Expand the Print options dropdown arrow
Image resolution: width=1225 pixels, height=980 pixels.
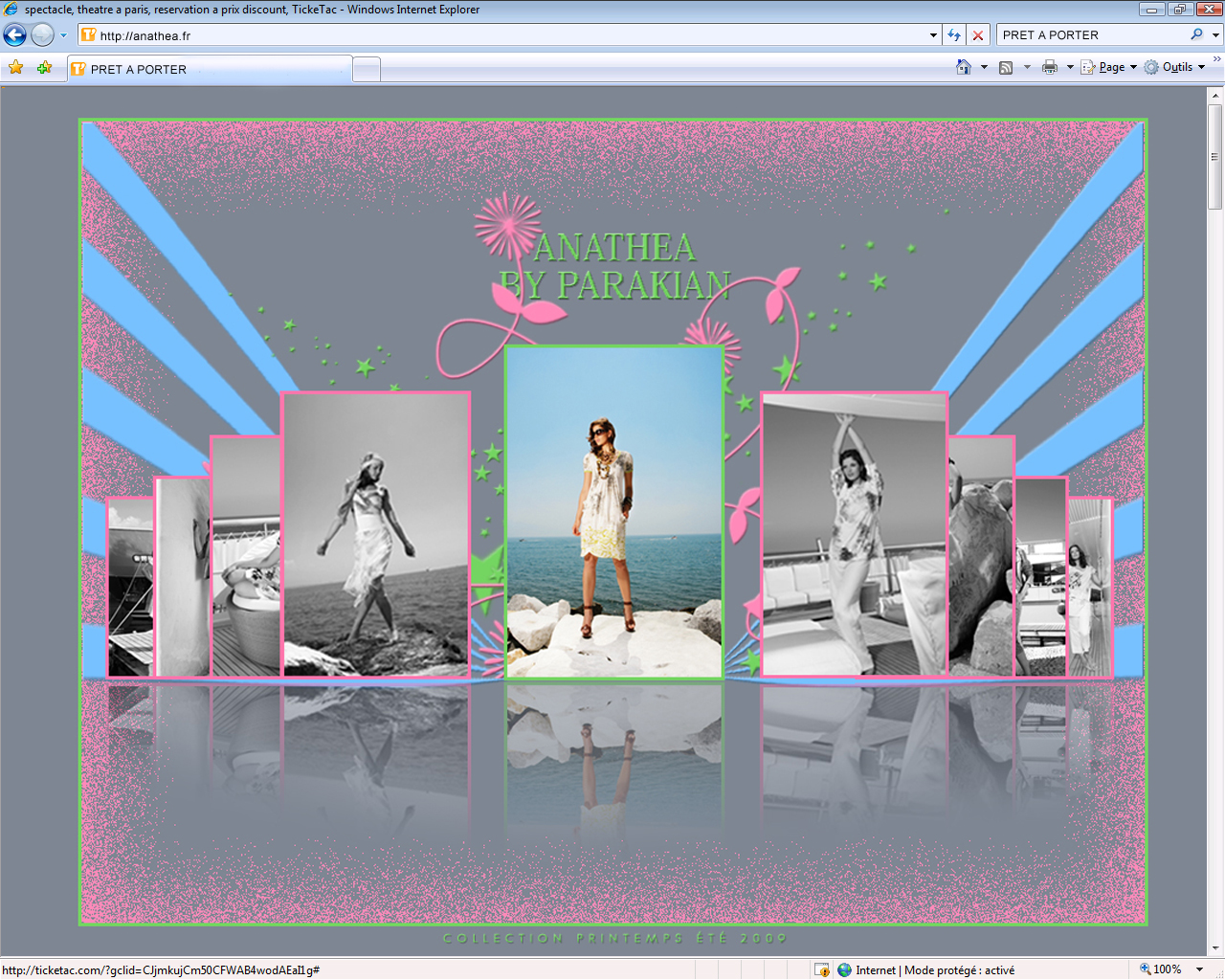click(x=1070, y=67)
